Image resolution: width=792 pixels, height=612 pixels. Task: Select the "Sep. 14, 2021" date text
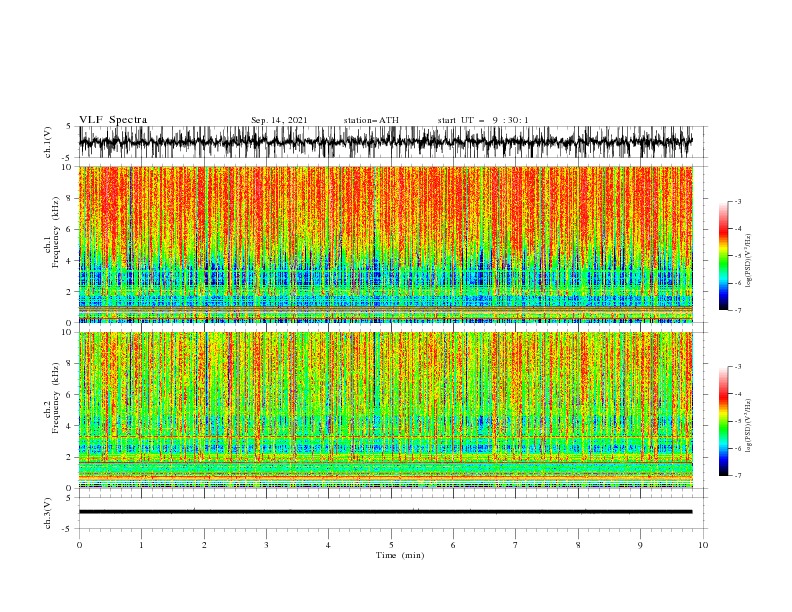pyautogui.click(x=279, y=120)
